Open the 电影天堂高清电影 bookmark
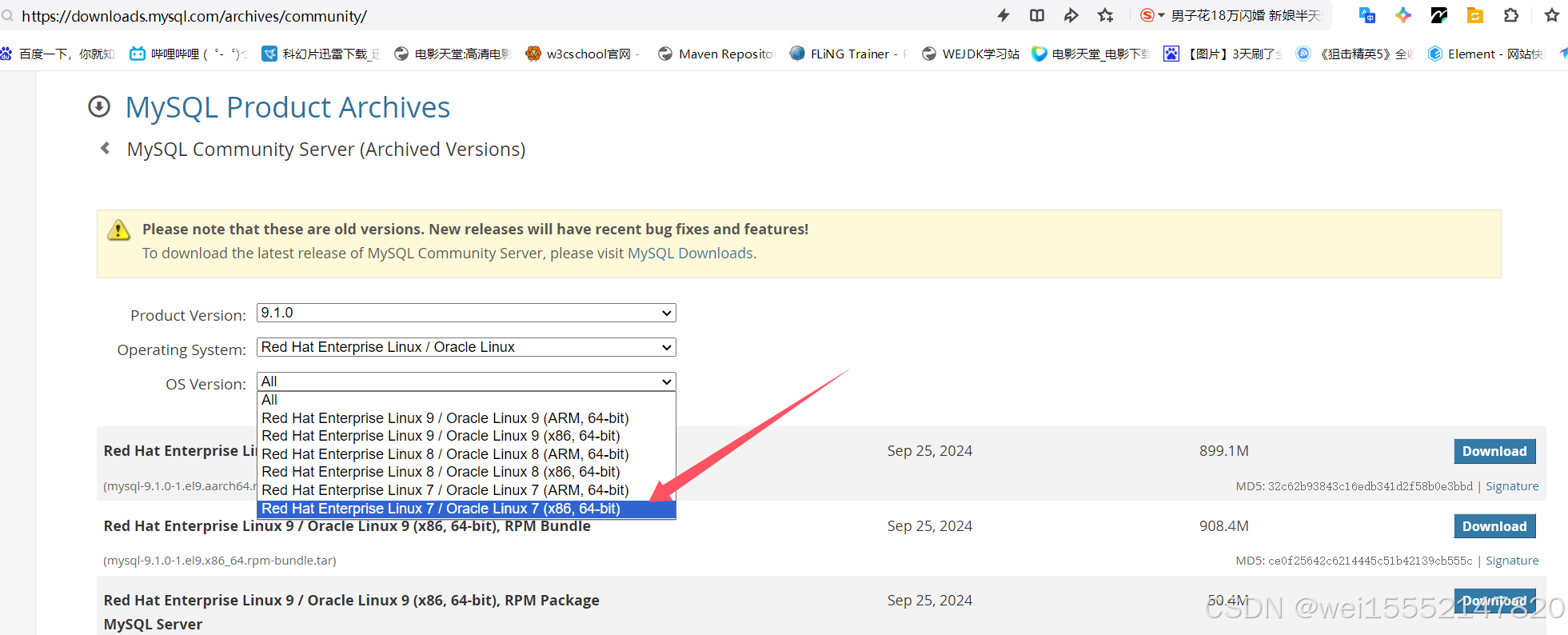Viewport: 1568px width, 635px height. [x=453, y=54]
